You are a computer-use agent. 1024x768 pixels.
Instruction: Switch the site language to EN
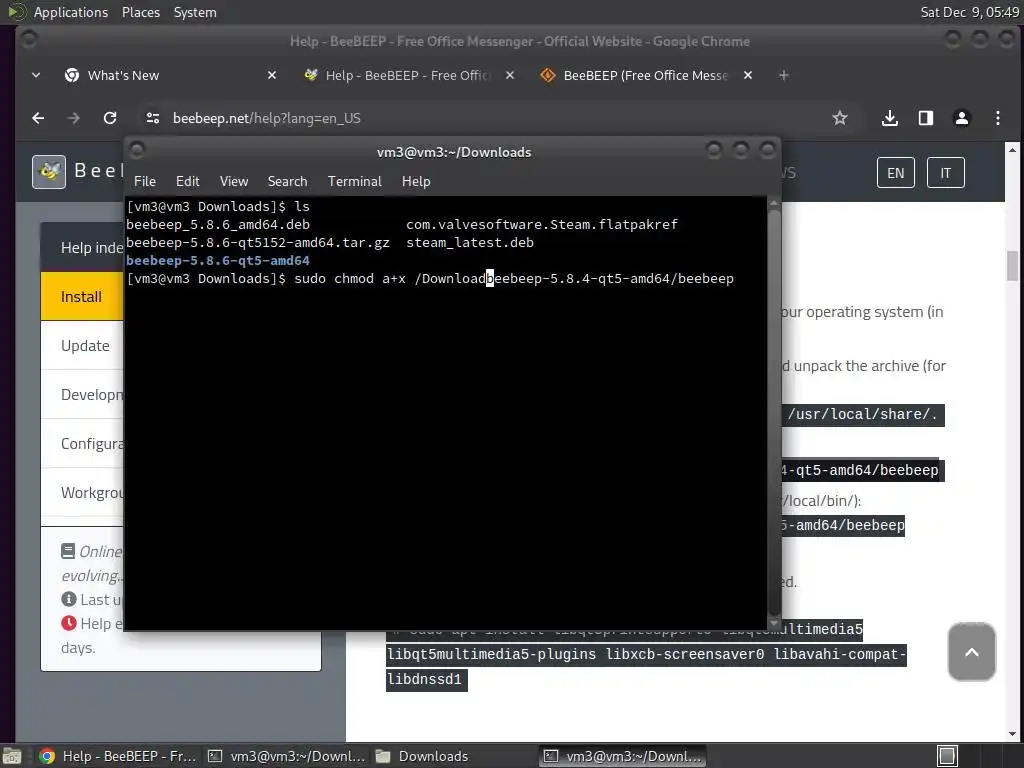point(895,173)
